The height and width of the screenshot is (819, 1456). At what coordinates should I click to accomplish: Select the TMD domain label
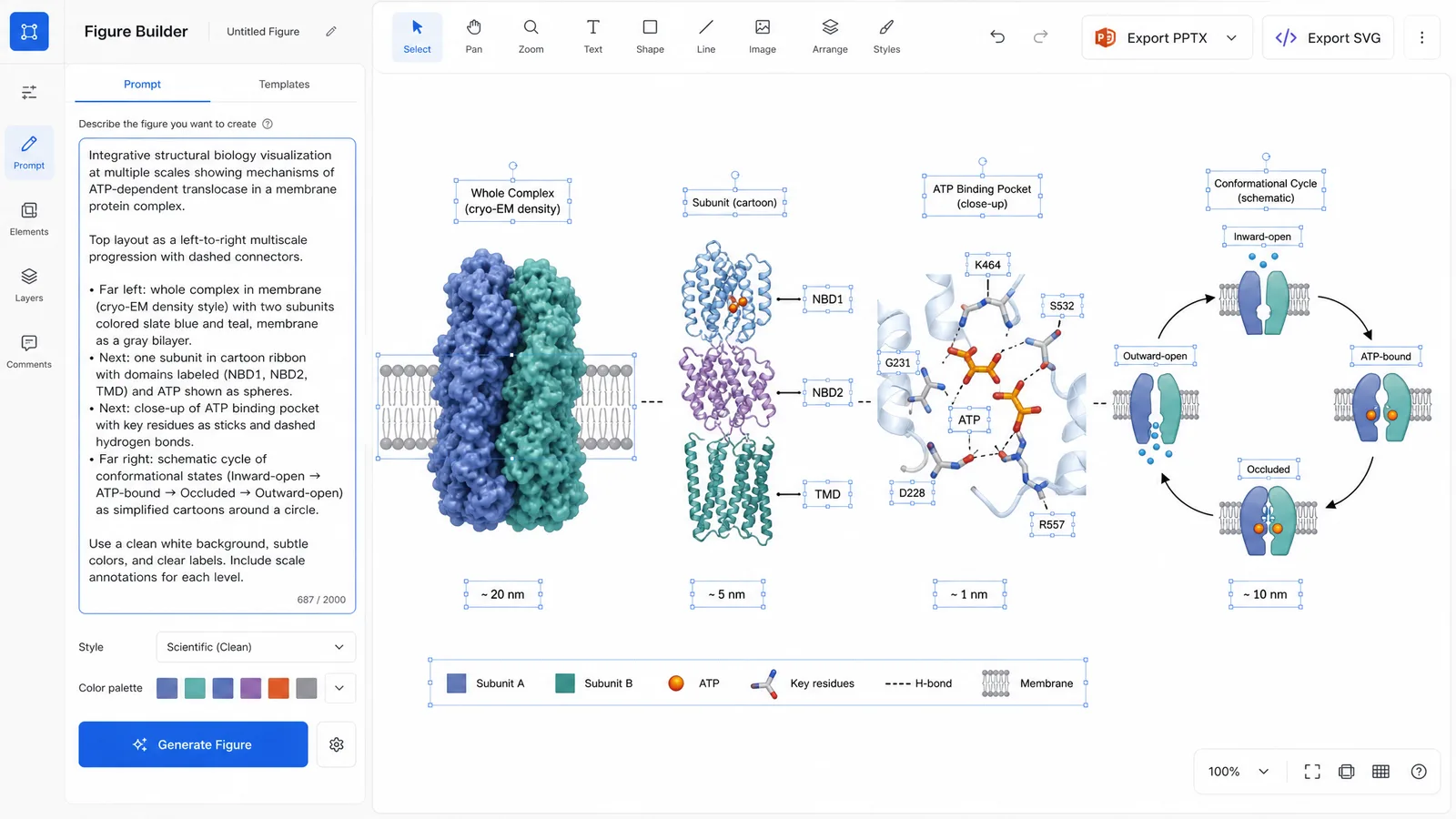click(827, 495)
